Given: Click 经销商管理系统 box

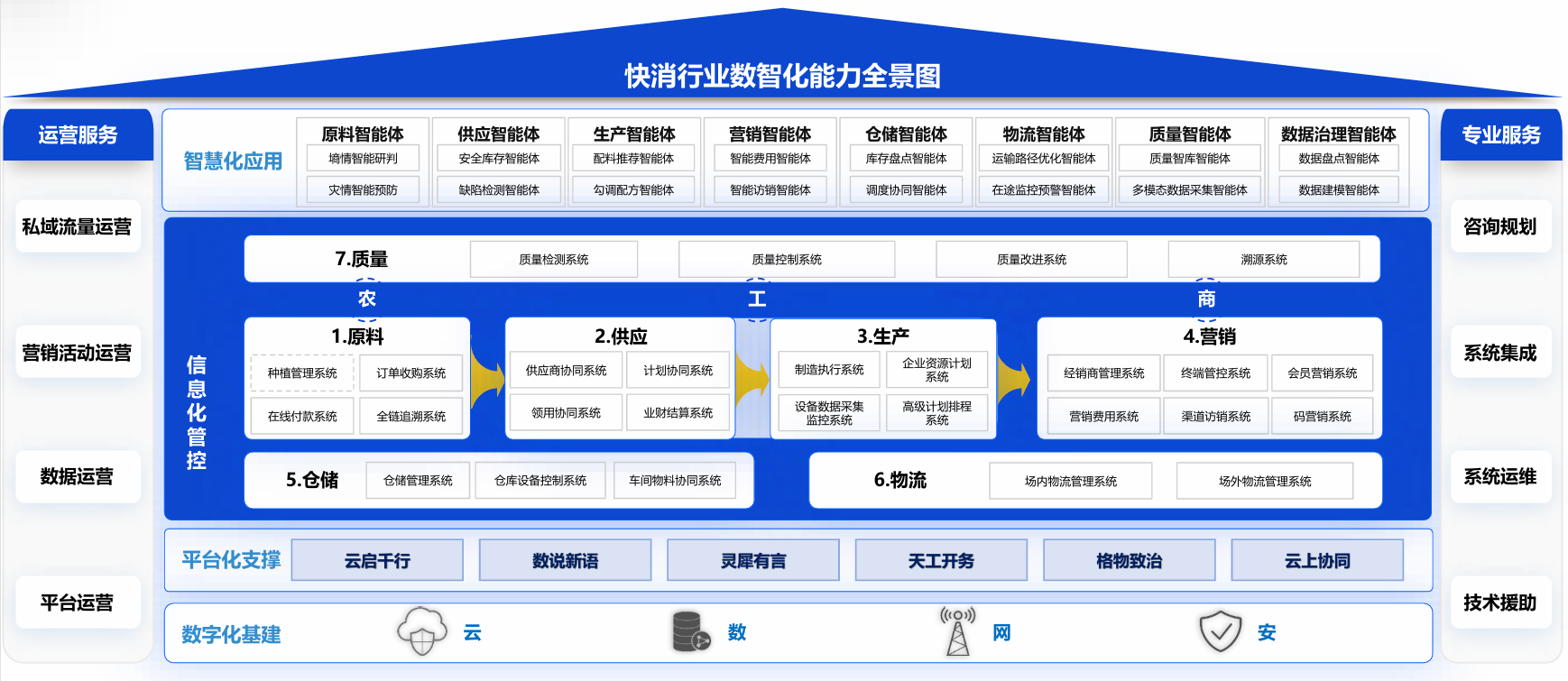Looking at the screenshot, I should click(x=1104, y=373).
